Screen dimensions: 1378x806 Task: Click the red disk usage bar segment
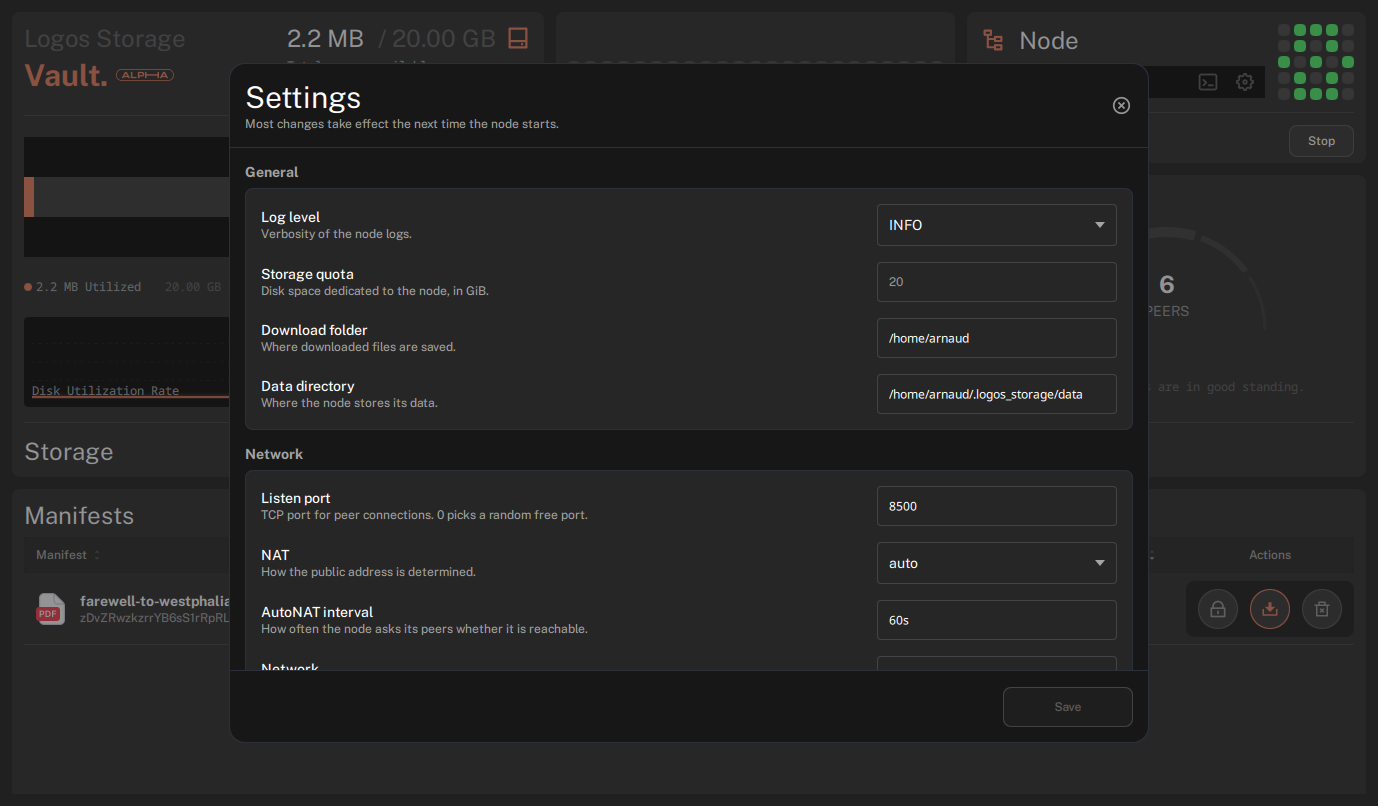(29, 197)
